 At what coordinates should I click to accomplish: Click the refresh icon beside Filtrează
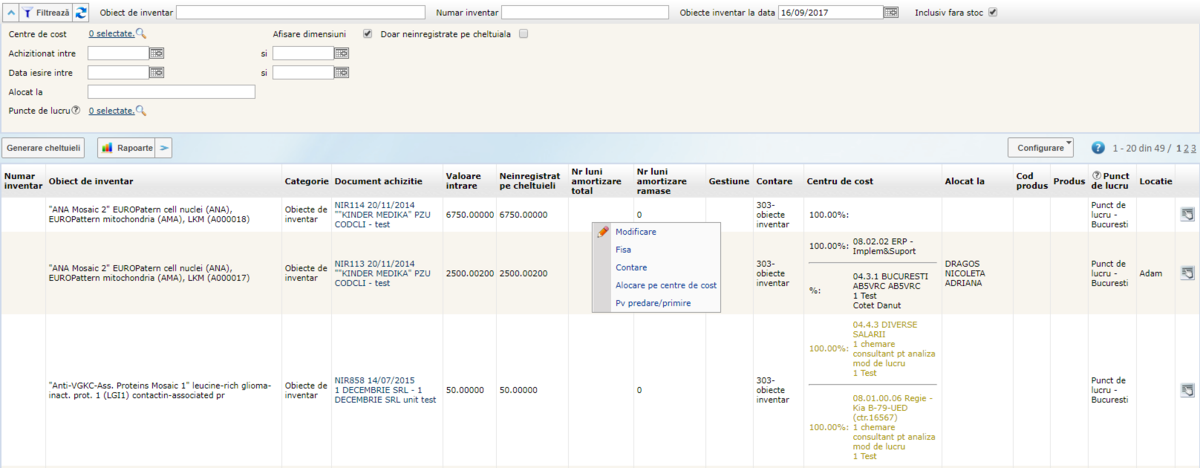coord(81,12)
